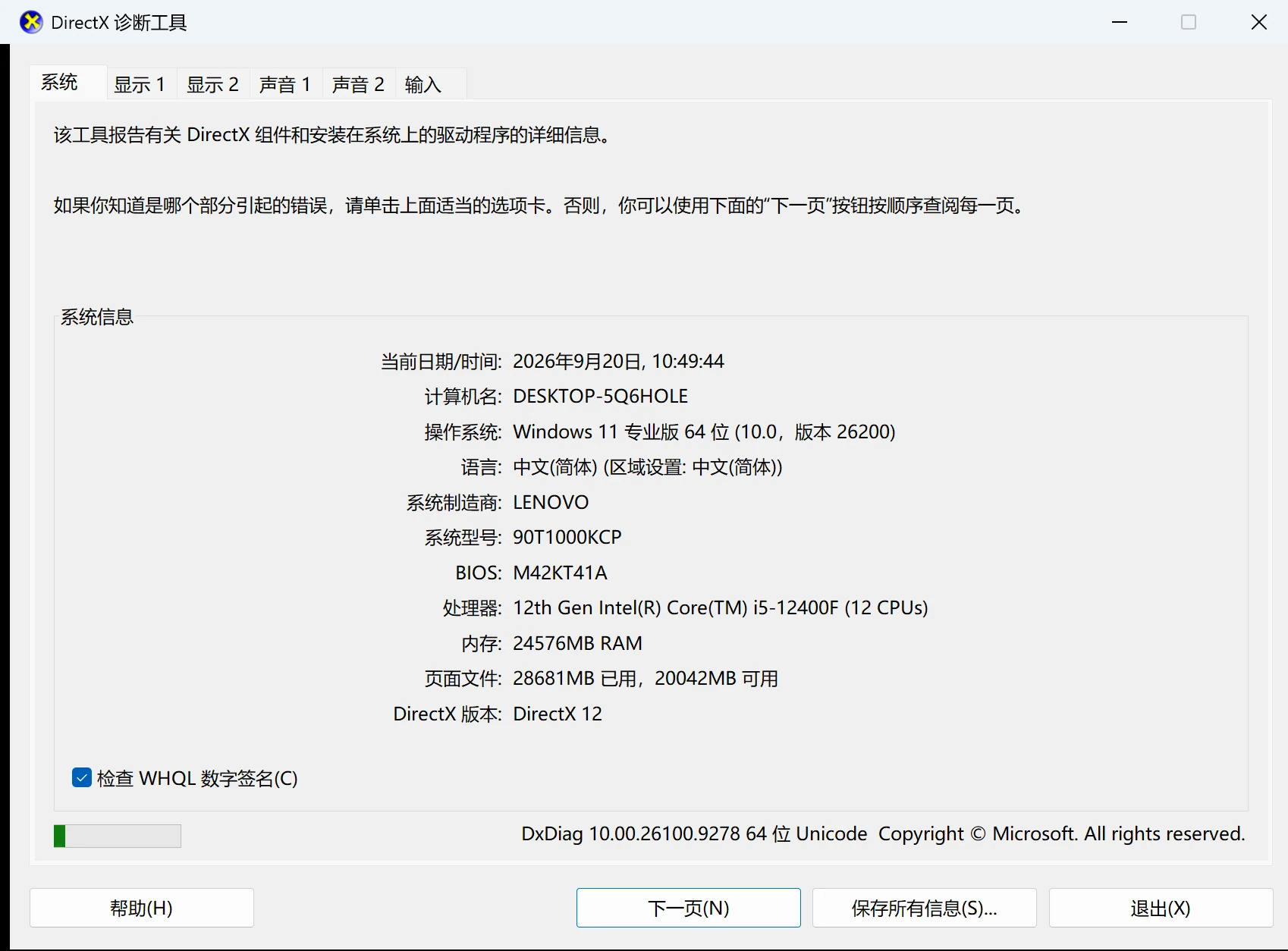This screenshot has height=951, width=1288.
Task: Click processor value i5-12400F
Action: pyautogui.click(x=721, y=607)
